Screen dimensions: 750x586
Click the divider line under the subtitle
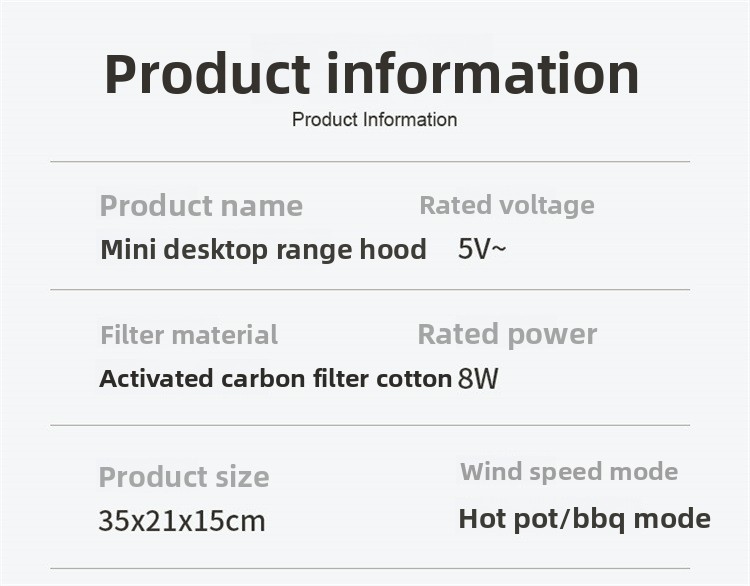tap(370, 162)
